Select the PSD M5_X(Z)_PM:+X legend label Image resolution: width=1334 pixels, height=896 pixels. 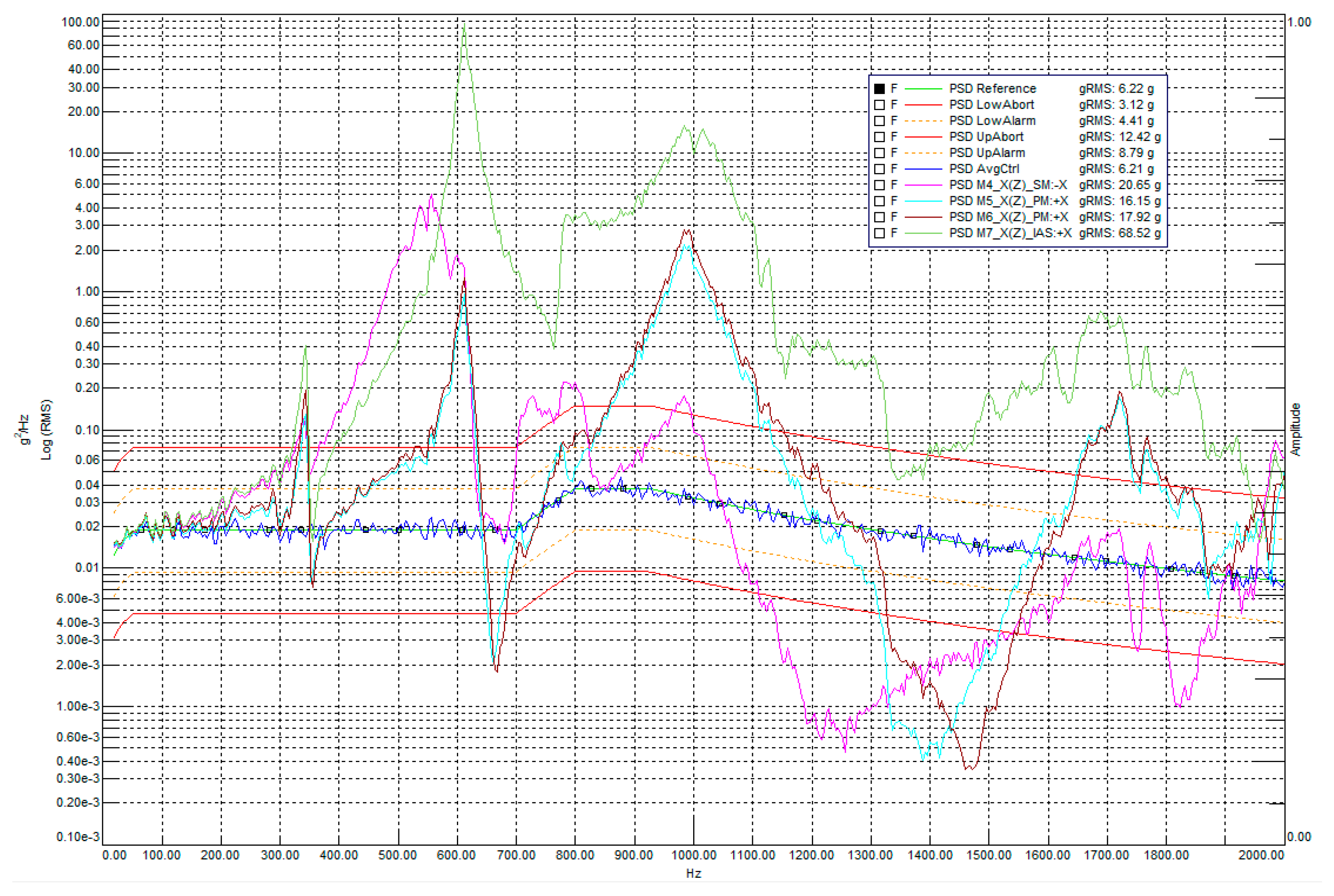[1008, 201]
